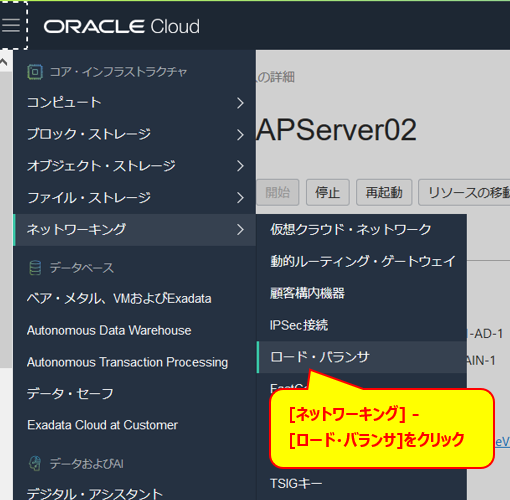Expand the コンピュート submenu chevron

click(240, 103)
